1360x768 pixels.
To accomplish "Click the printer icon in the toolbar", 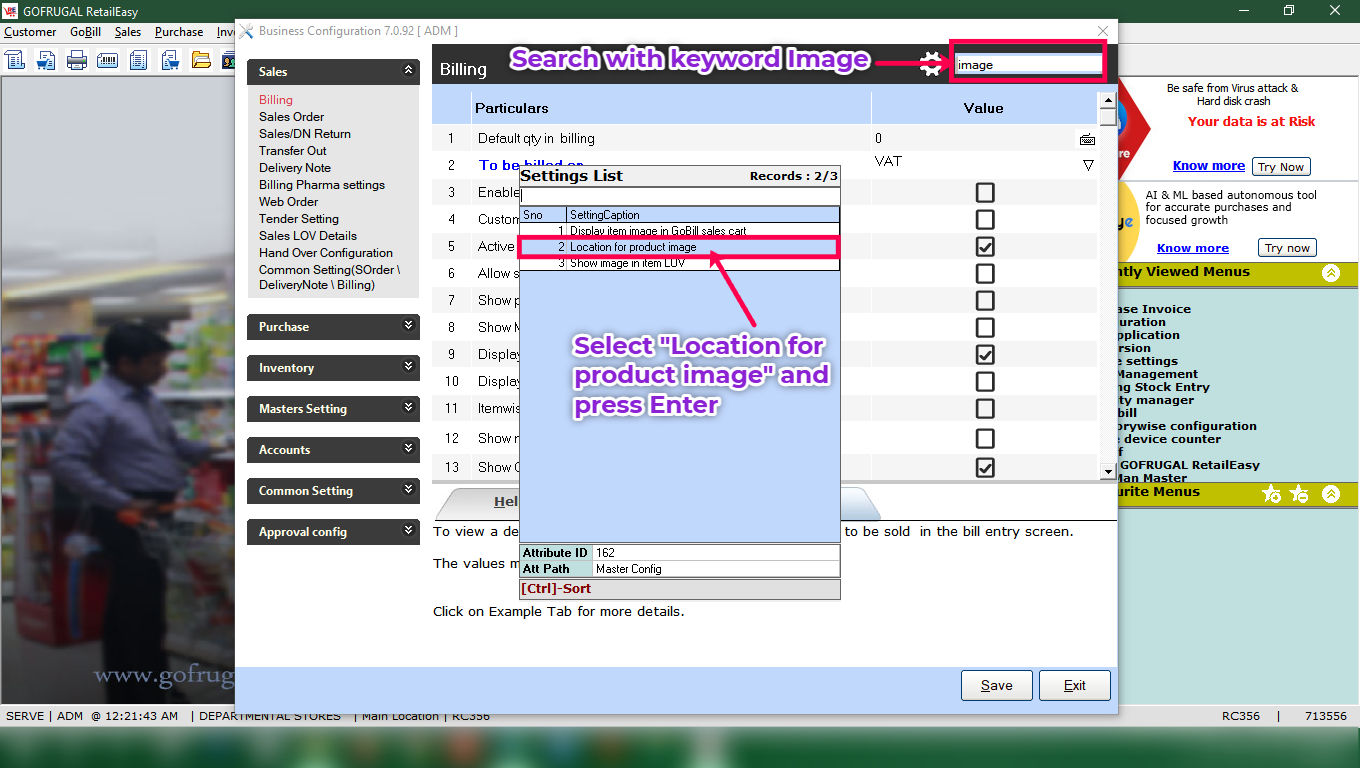I will tap(77, 61).
